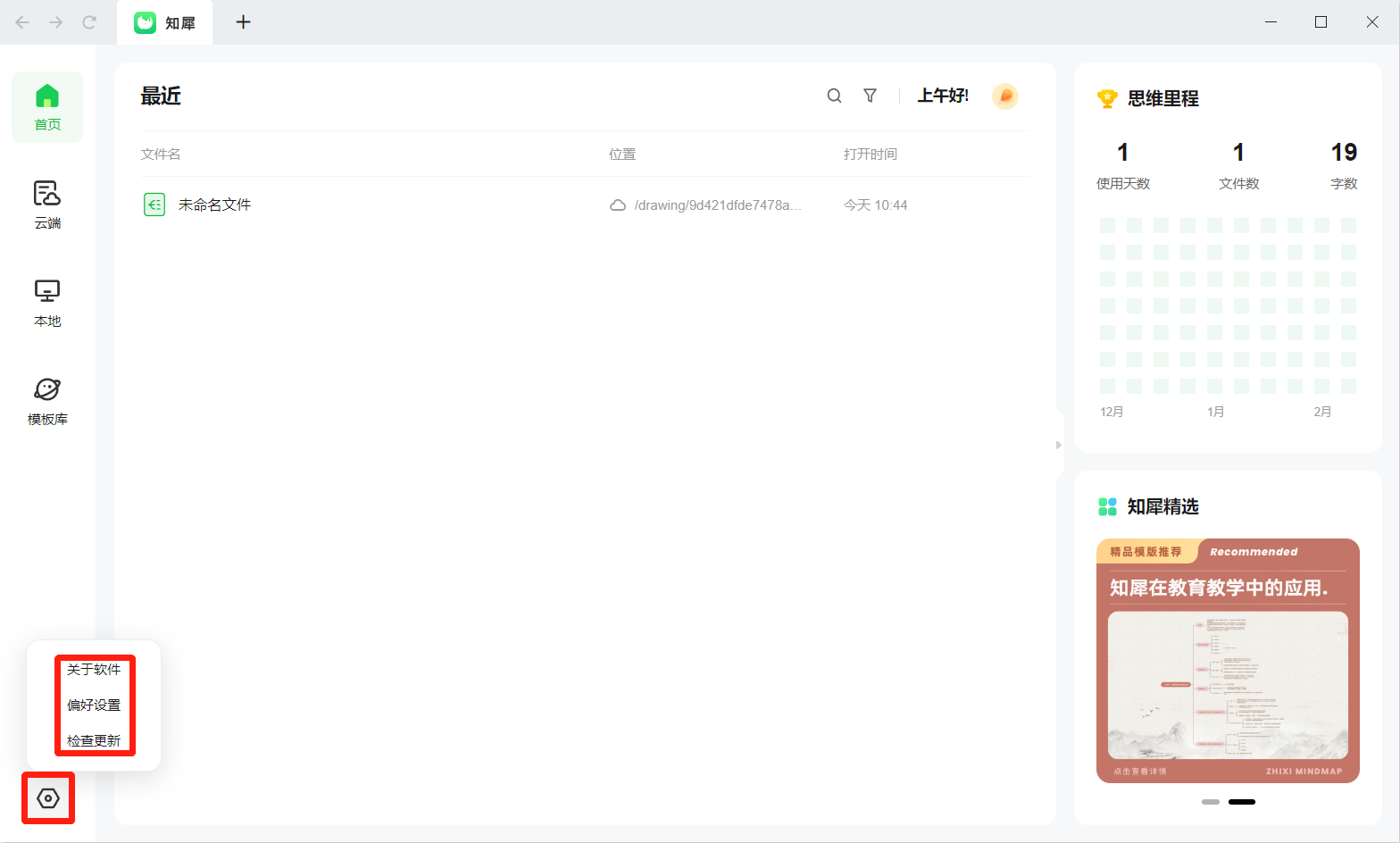Viewport: 1400px width, 843px height.
Task: Open the 模板库 template library
Action: [47, 401]
